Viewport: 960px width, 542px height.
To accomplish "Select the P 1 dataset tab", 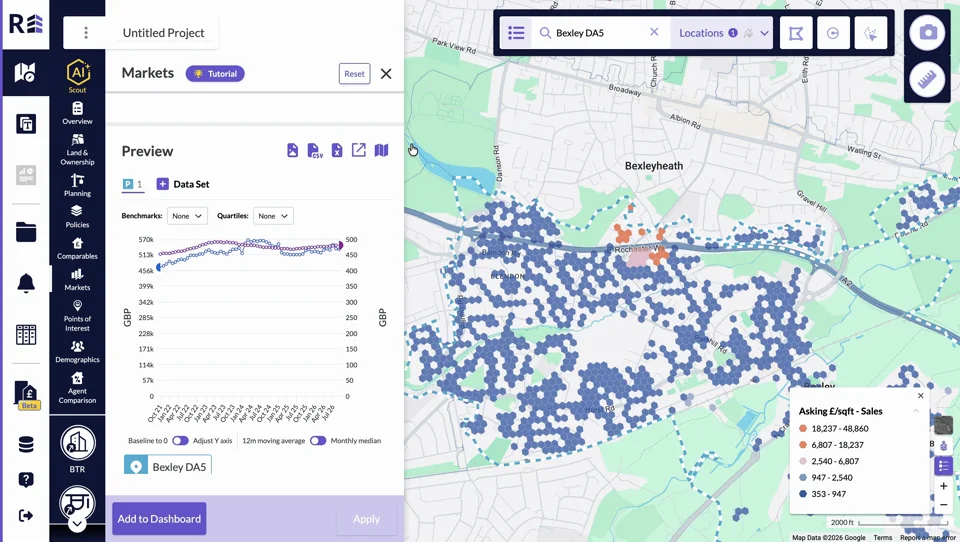I will click(133, 184).
